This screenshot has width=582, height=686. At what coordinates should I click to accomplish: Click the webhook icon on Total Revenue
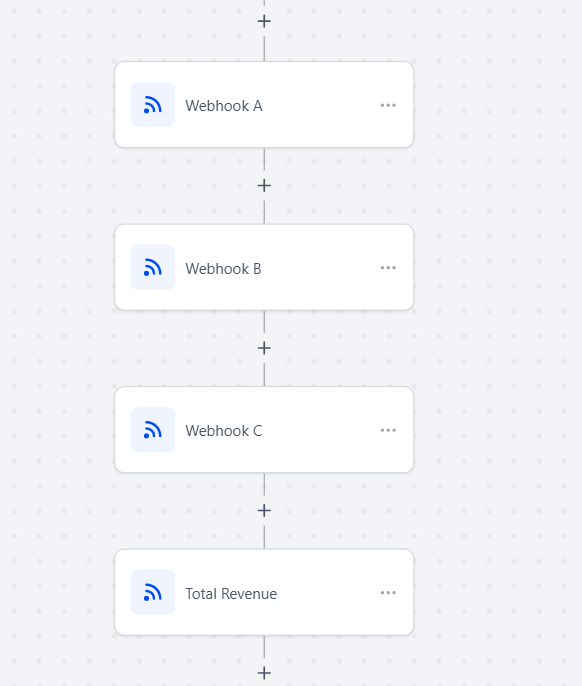(x=153, y=592)
